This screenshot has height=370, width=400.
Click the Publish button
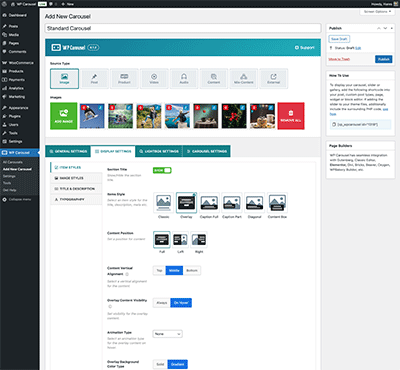pos(383,59)
